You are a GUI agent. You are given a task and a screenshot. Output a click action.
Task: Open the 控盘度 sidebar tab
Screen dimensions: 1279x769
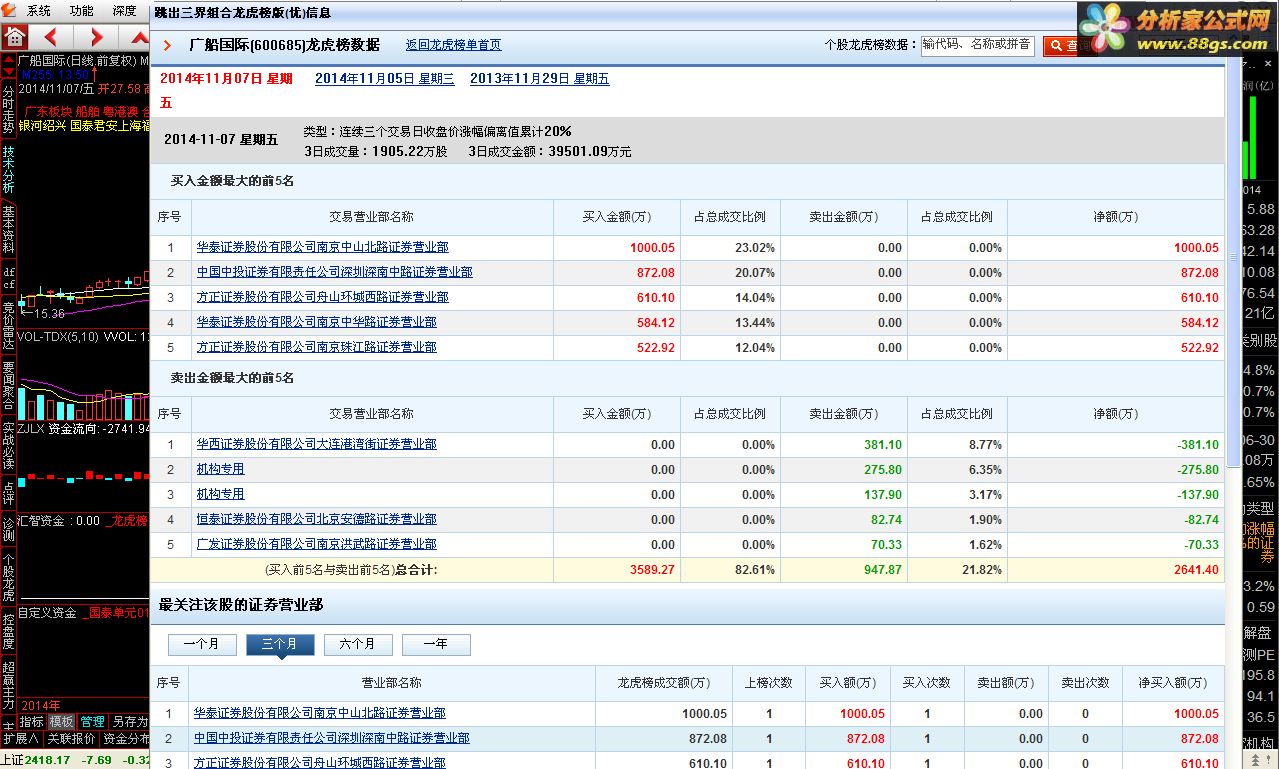click(8, 631)
